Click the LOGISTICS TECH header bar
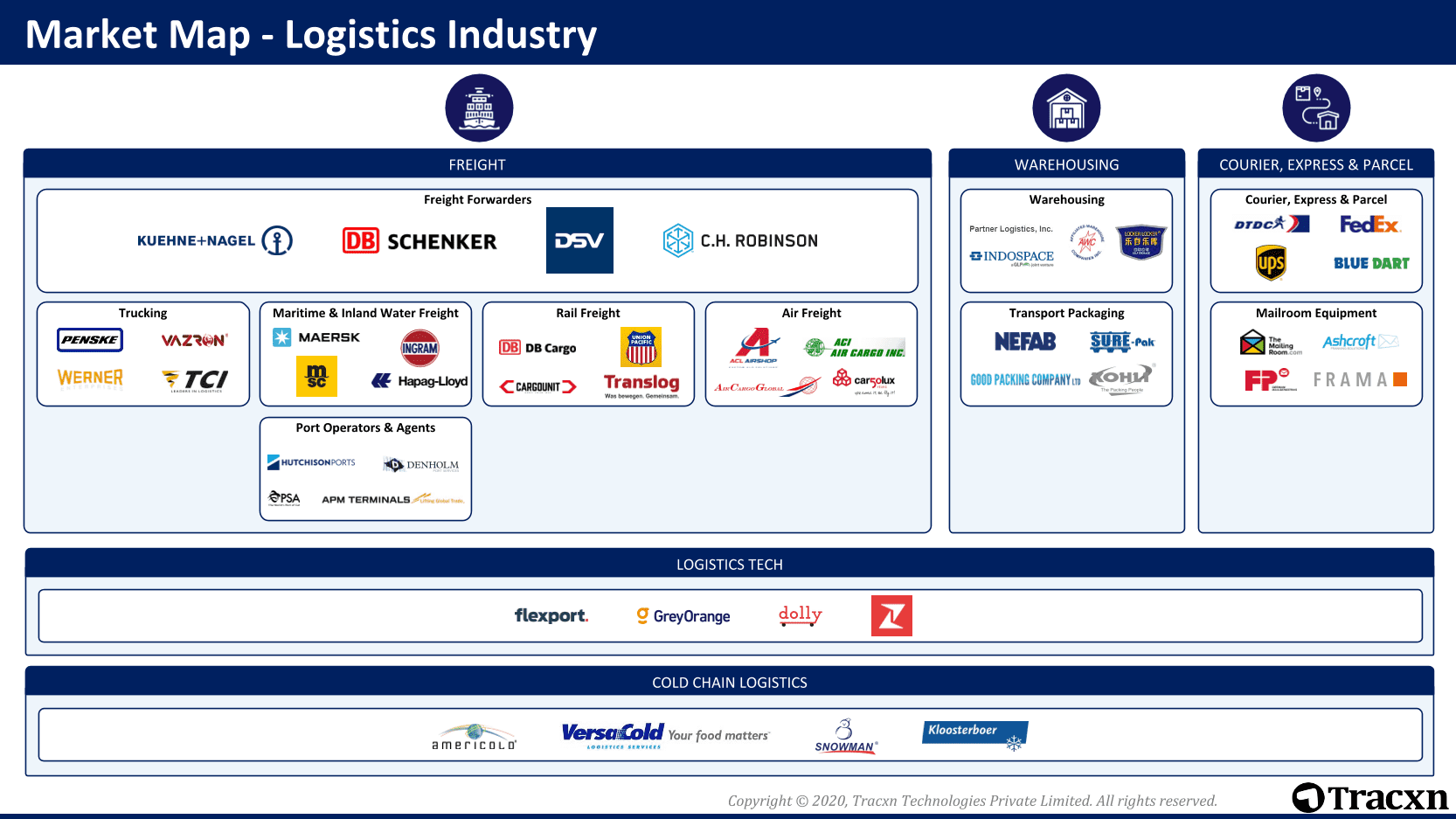 729,564
